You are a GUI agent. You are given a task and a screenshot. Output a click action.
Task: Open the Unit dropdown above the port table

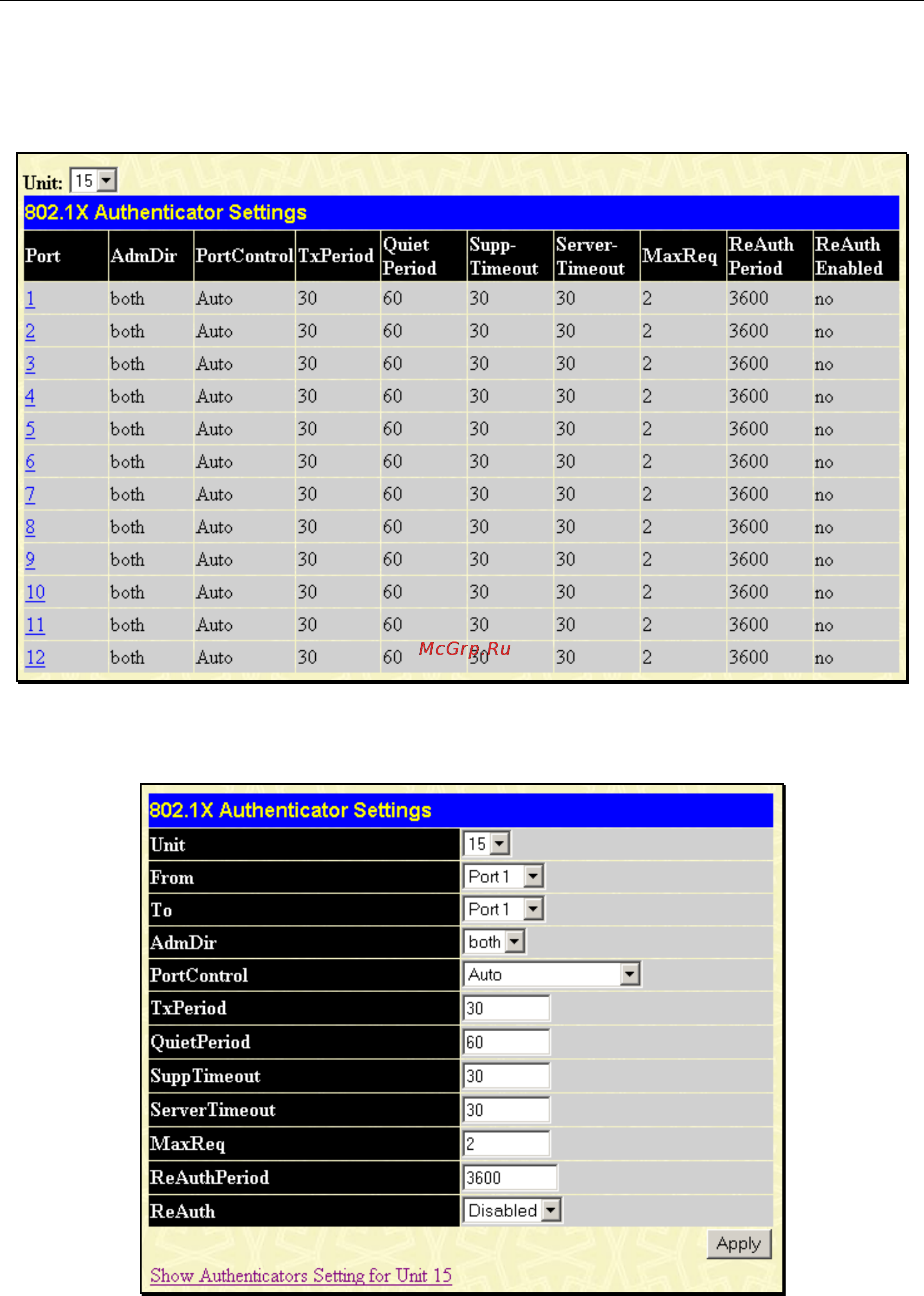pyautogui.click(x=93, y=181)
